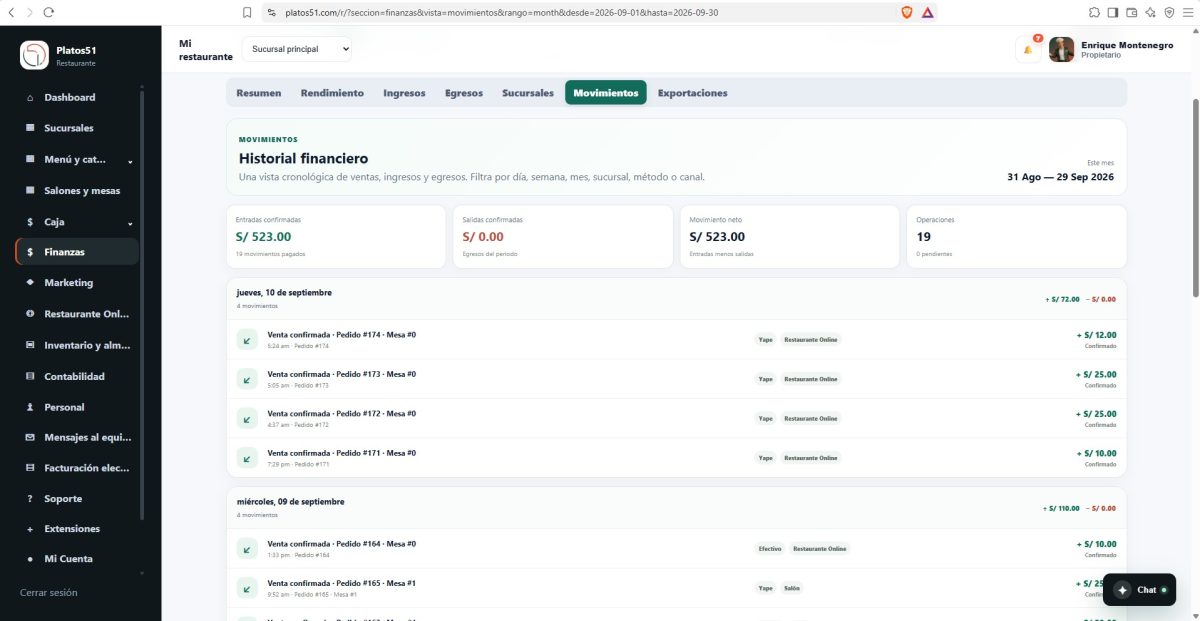The image size is (1200, 621).
Task: Click the Marketing diamond icon
Action: (30, 283)
